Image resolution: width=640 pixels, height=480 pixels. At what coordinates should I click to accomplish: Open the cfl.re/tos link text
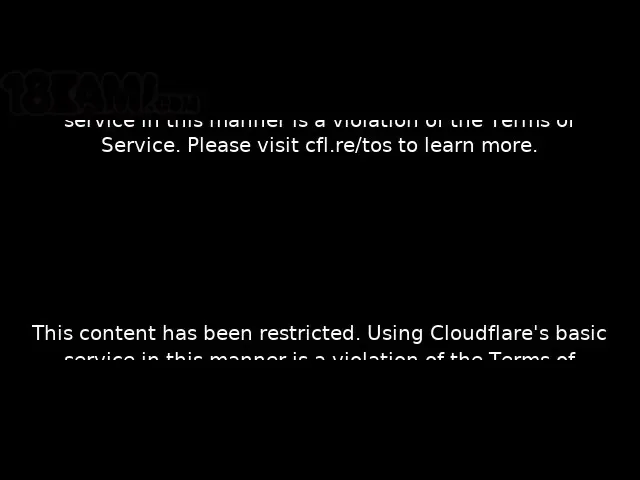[x=349, y=145]
